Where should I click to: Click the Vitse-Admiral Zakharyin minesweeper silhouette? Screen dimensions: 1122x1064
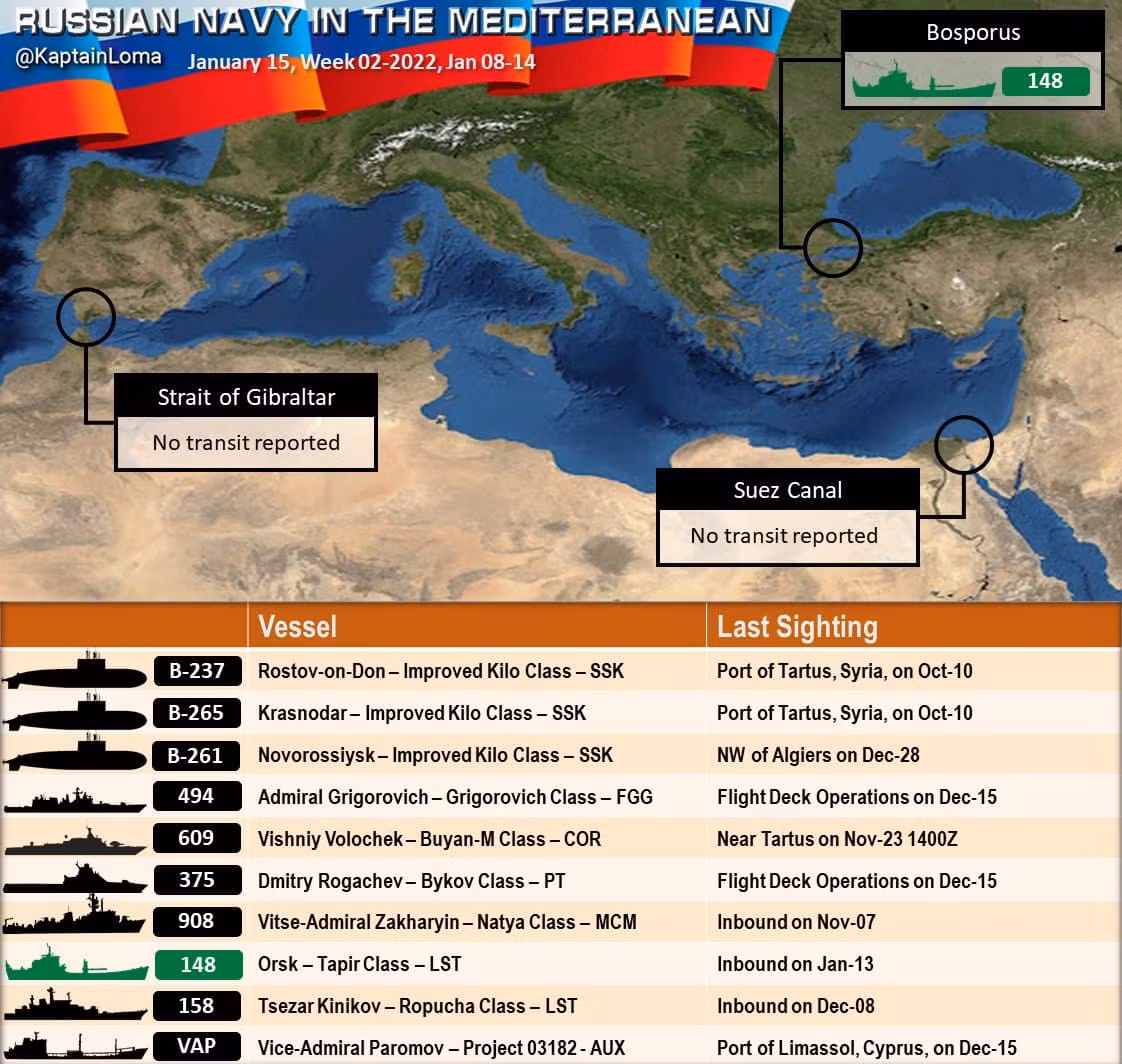point(75,920)
